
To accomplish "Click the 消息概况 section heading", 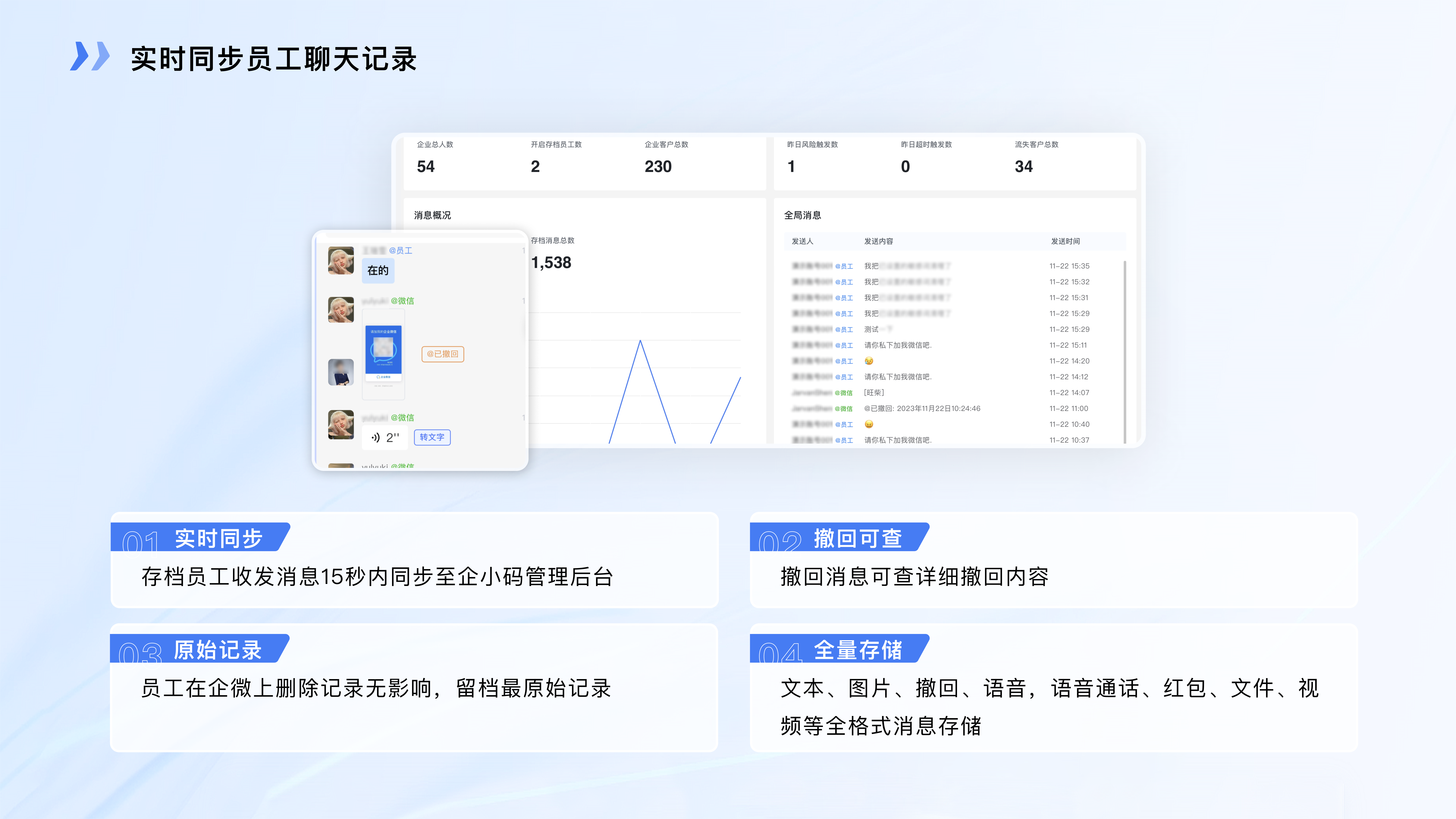I will pyautogui.click(x=432, y=215).
